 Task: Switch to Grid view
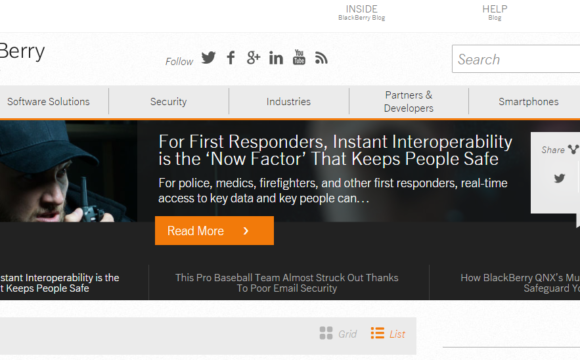pos(338,333)
